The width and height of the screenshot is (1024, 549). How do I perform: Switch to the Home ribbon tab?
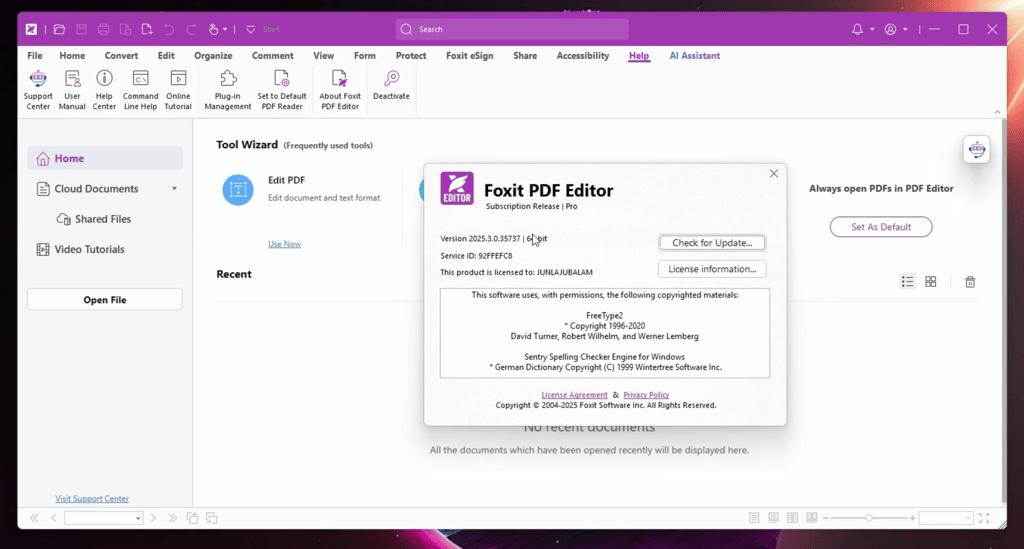[x=72, y=55]
